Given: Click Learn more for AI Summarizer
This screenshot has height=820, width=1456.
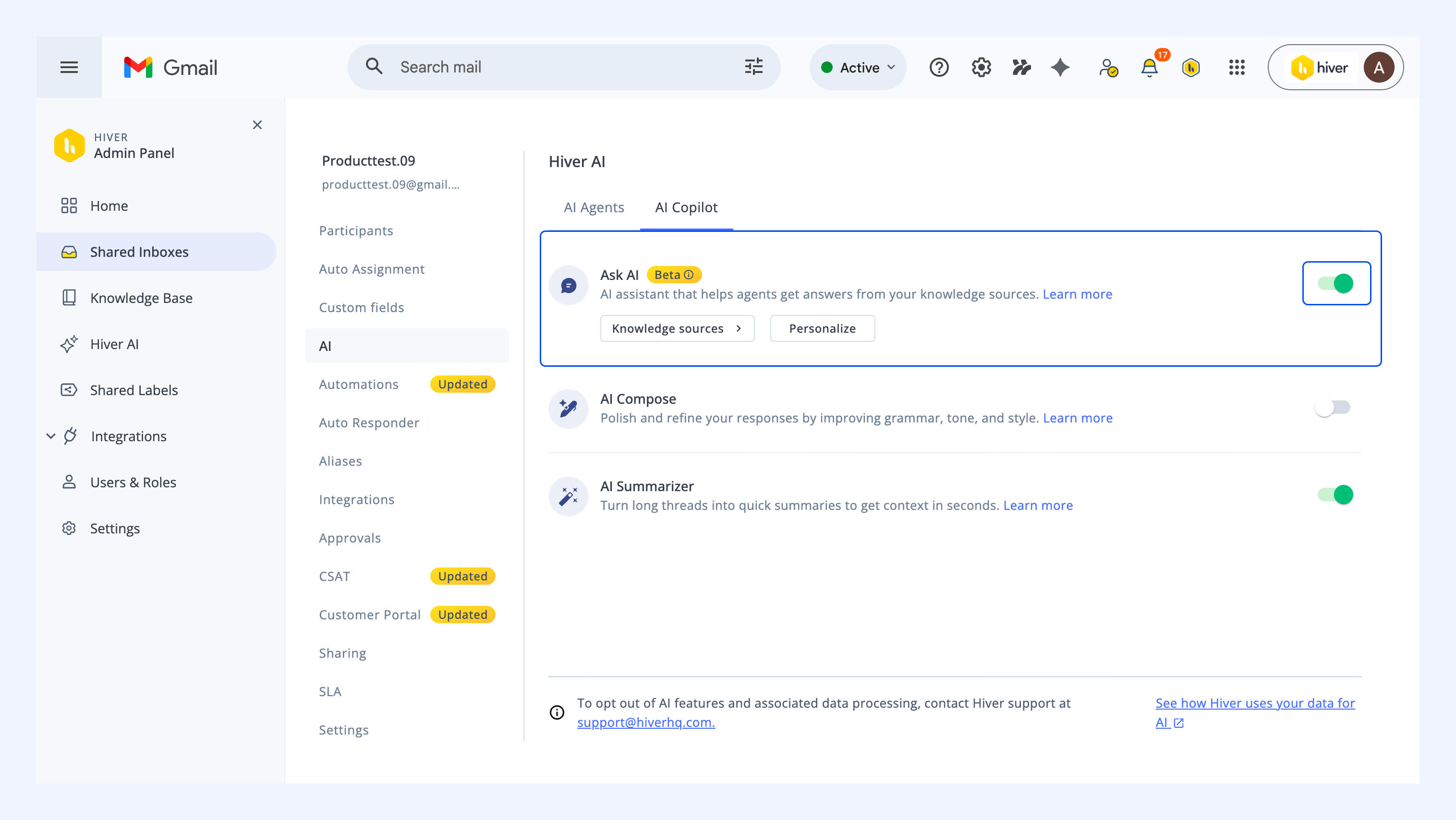Looking at the screenshot, I should (x=1038, y=505).
